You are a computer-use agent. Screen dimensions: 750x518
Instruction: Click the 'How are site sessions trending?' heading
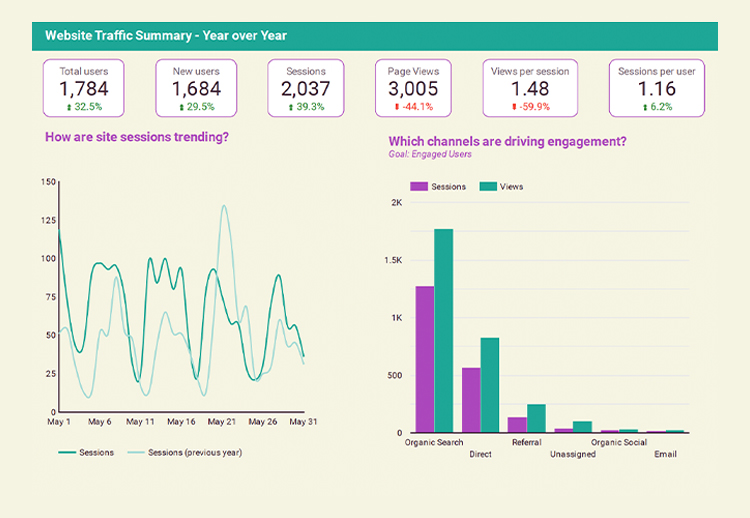[137, 136]
